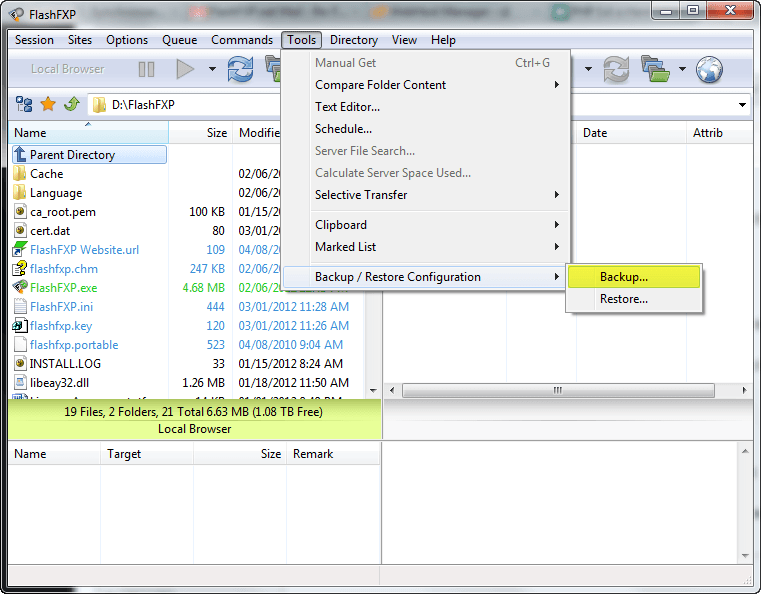Open the Queue menu
This screenshot has width=761, height=594.
pos(179,40)
